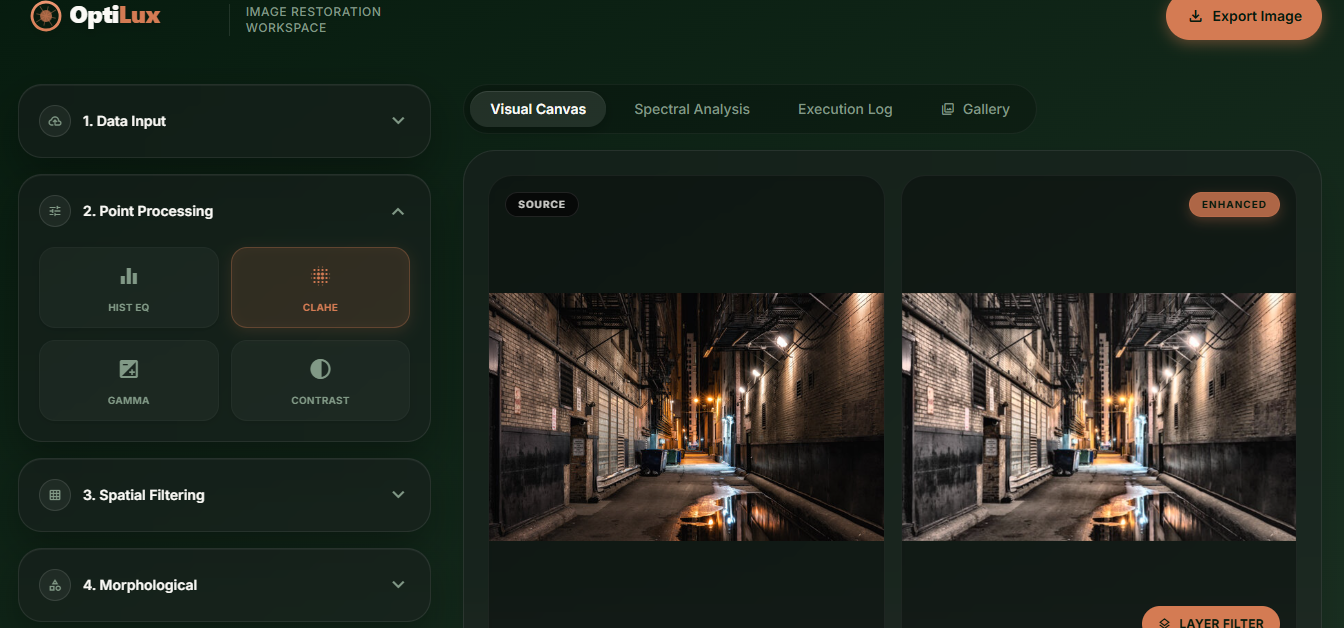The height and width of the screenshot is (628, 1344).
Task: Click the Morphological shapes icon
Action: 55,585
